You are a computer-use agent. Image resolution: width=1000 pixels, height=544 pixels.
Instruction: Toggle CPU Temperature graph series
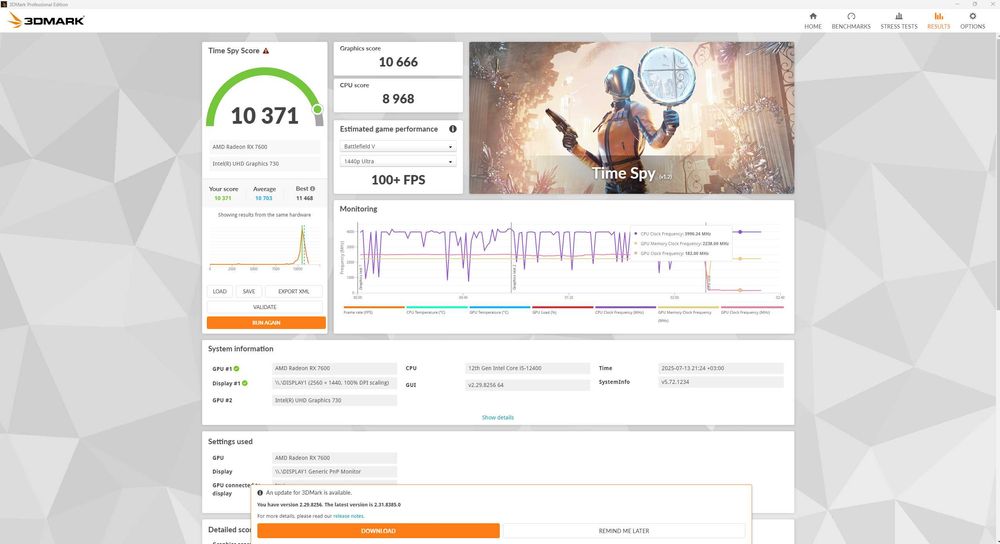pos(437,310)
